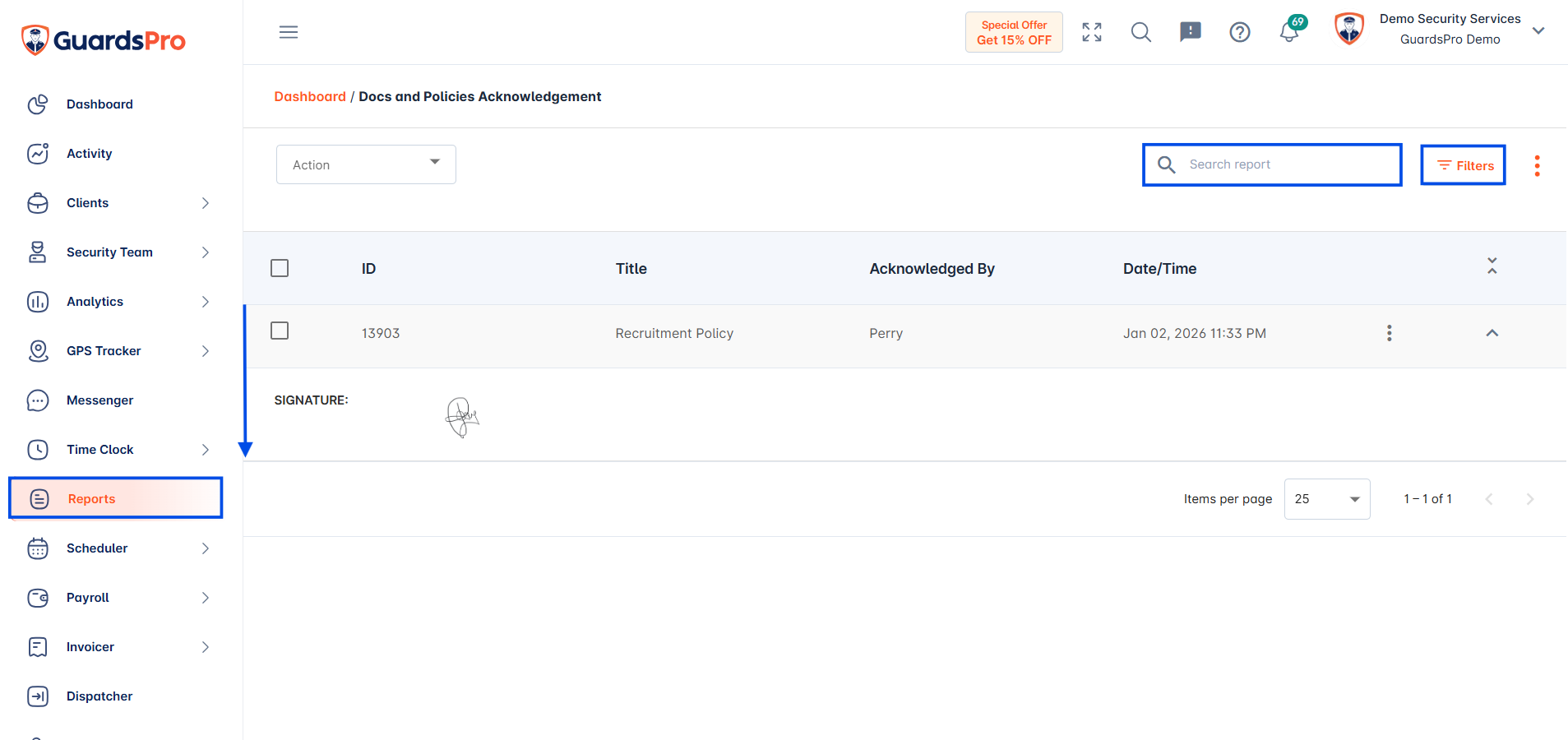This screenshot has height=740, width=1568.
Task: Click the search magnifier in report field
Action: tap(1166, 164)
